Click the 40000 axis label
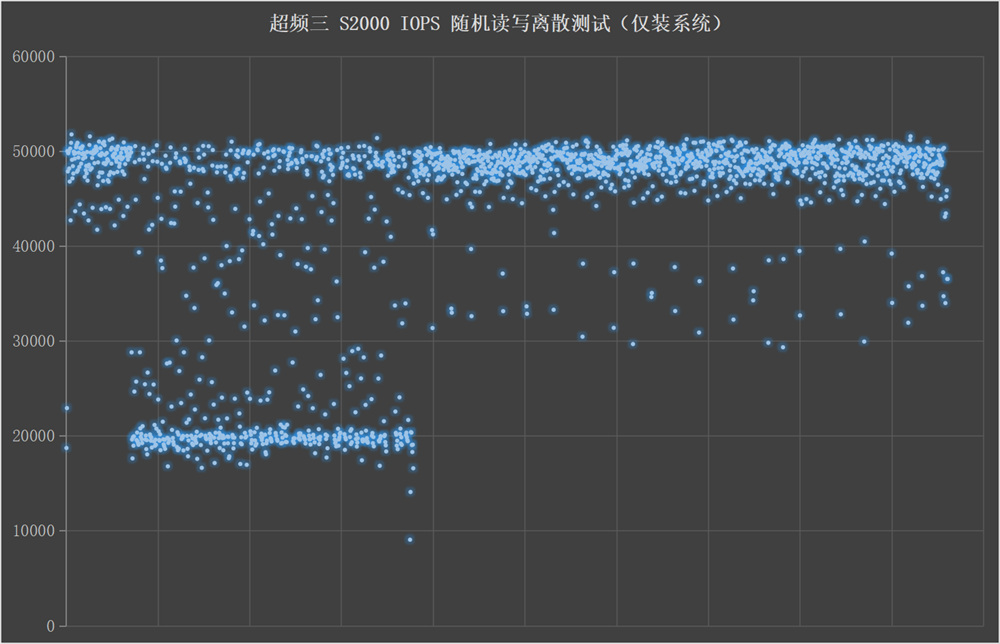This screenshot has height=644, width=1000. (x=34, y=247)
